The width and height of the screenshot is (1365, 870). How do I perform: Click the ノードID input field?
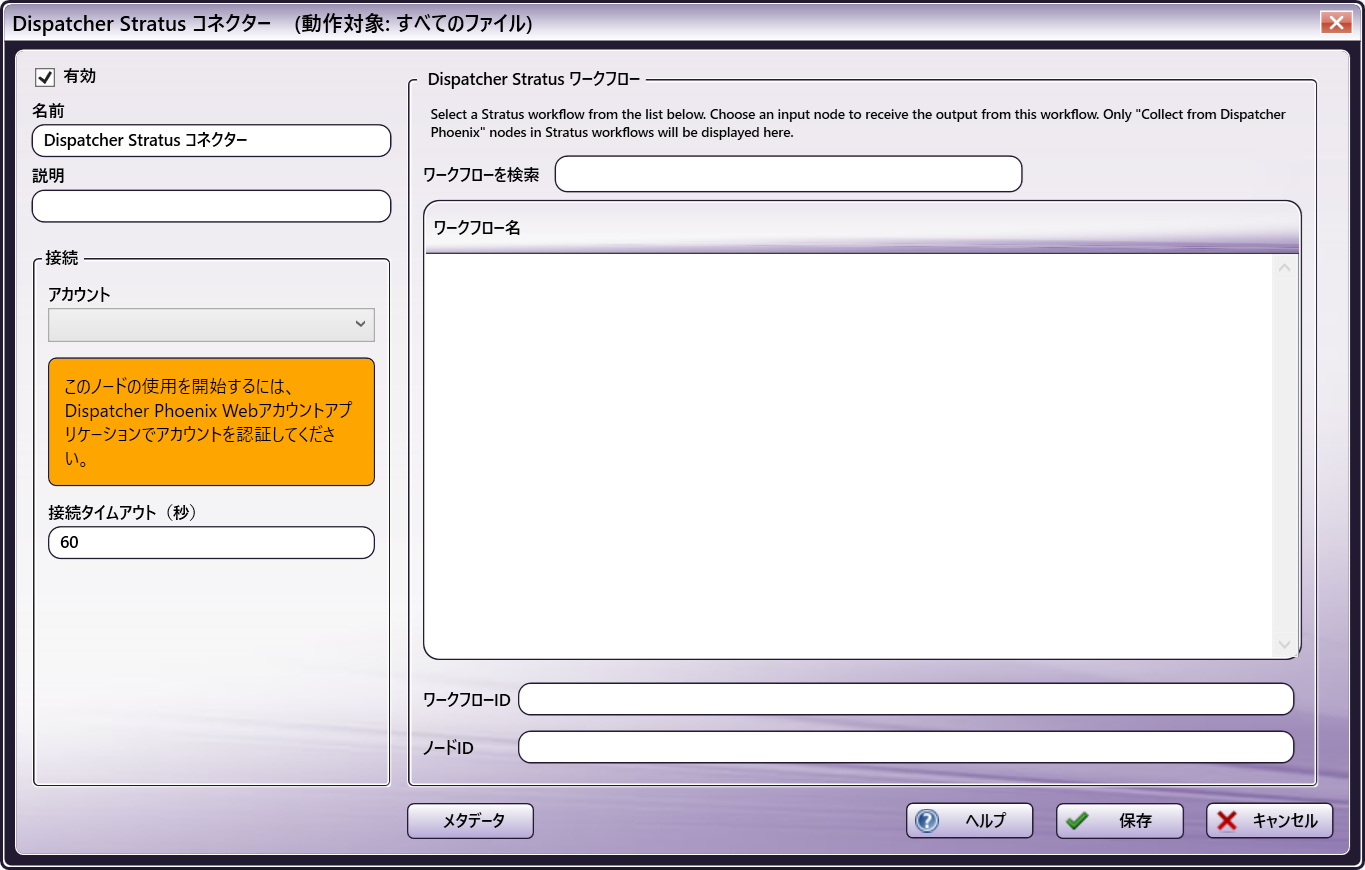tap(906, 748)
